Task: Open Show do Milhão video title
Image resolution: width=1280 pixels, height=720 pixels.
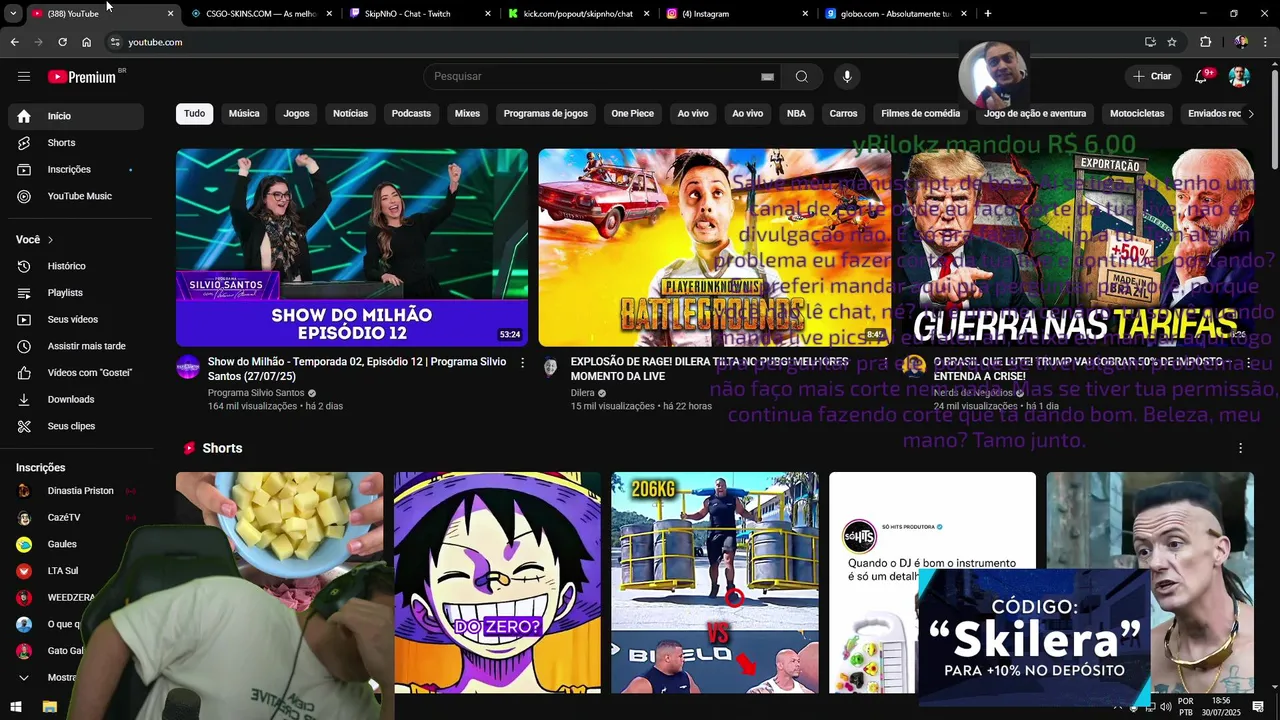Action: pyautogui.click(x=357, y=369)
